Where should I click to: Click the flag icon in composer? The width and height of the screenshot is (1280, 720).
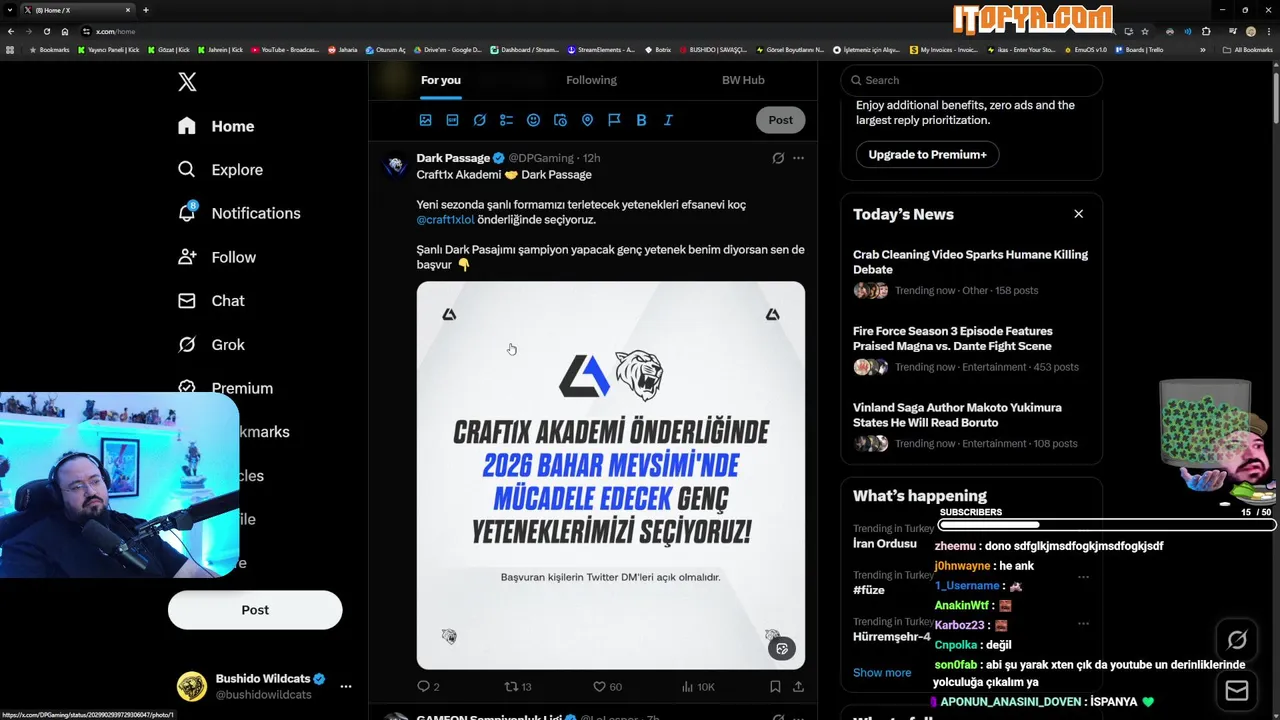pos(614,120)
